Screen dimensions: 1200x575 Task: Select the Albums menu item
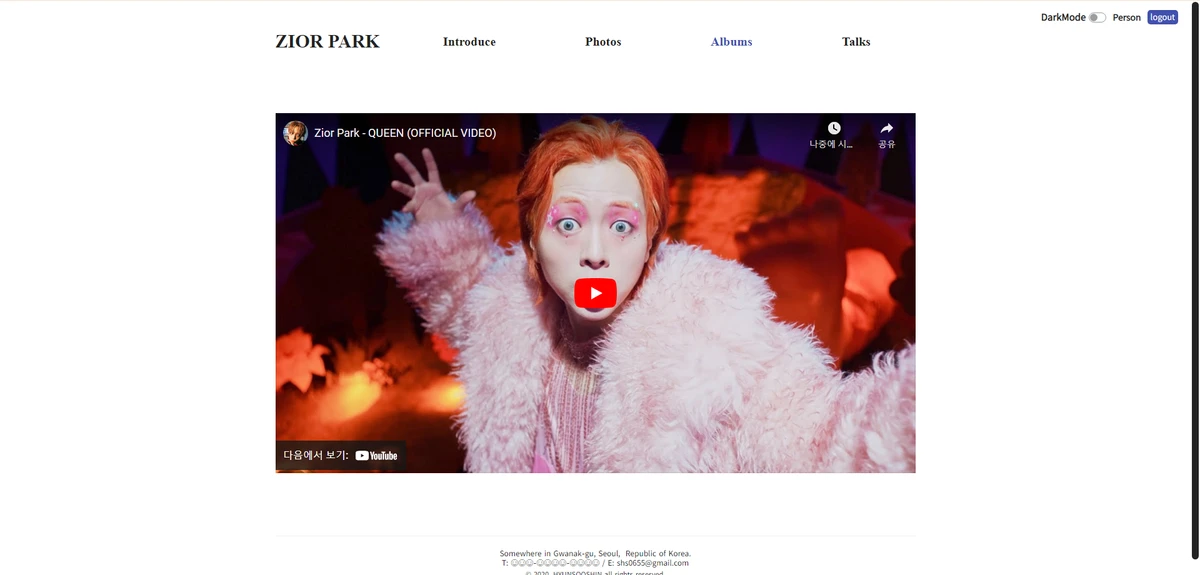coord(731,42)
